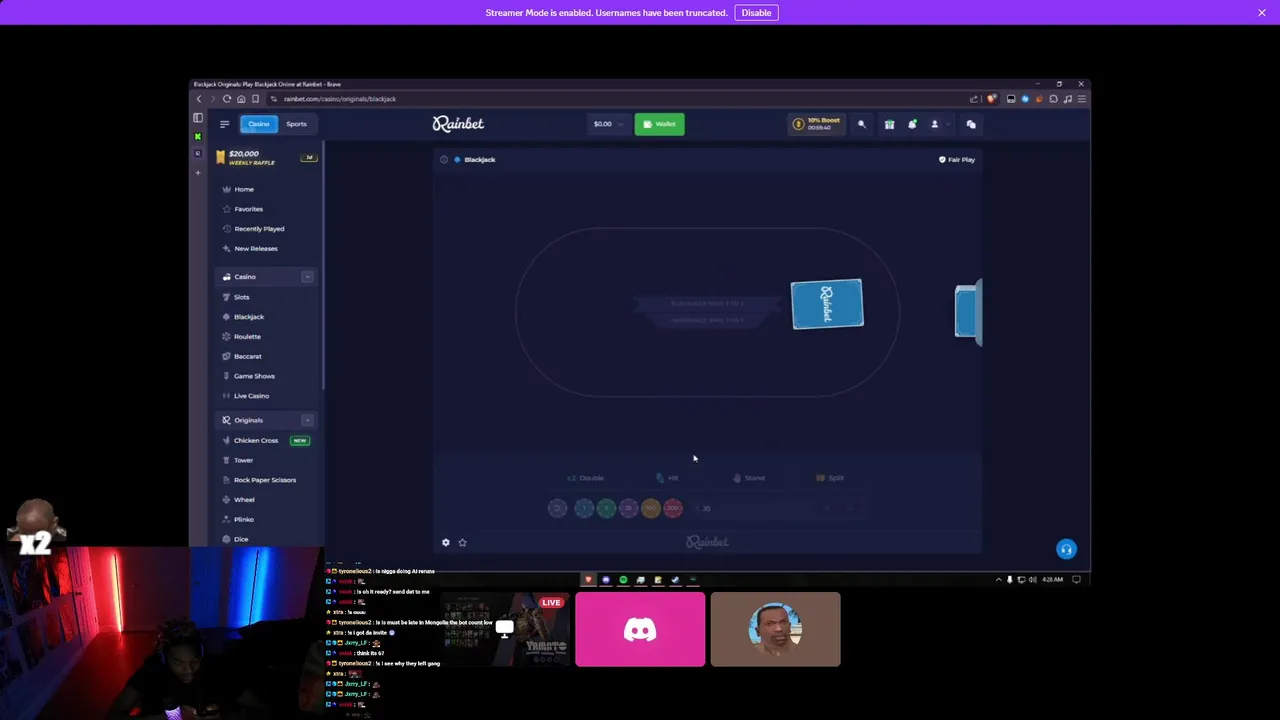The image size is (1280, 720).
Task: Open the site search magnifier
Action: [862, 124]
